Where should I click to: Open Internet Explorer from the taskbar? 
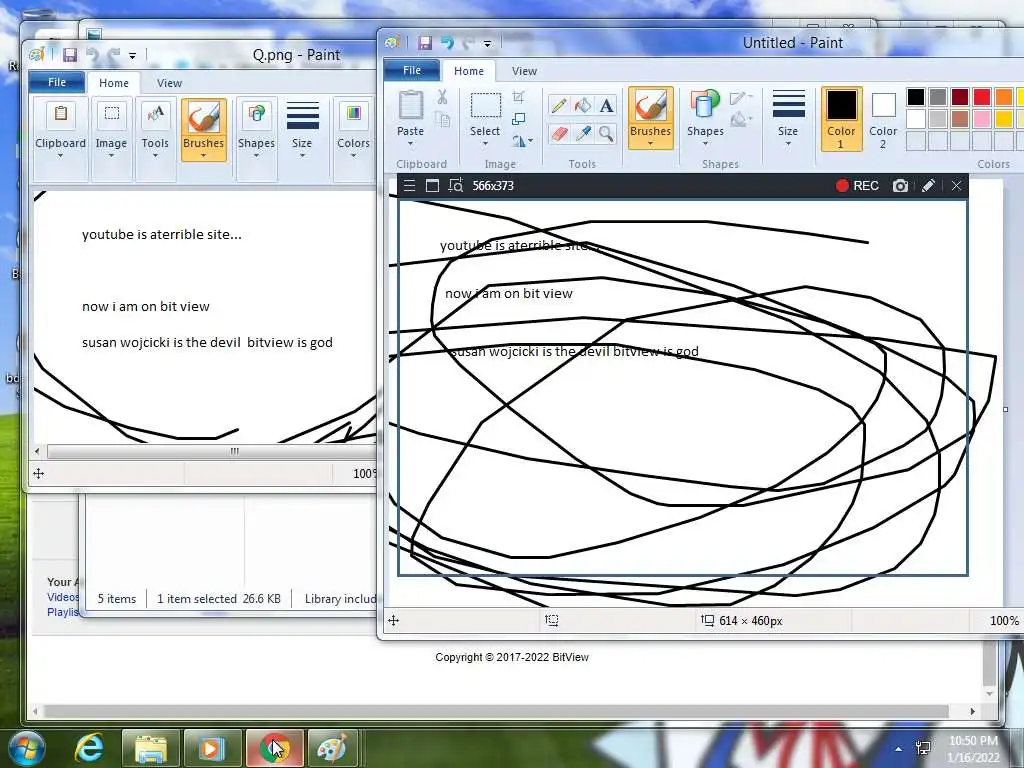click(89, 748)
